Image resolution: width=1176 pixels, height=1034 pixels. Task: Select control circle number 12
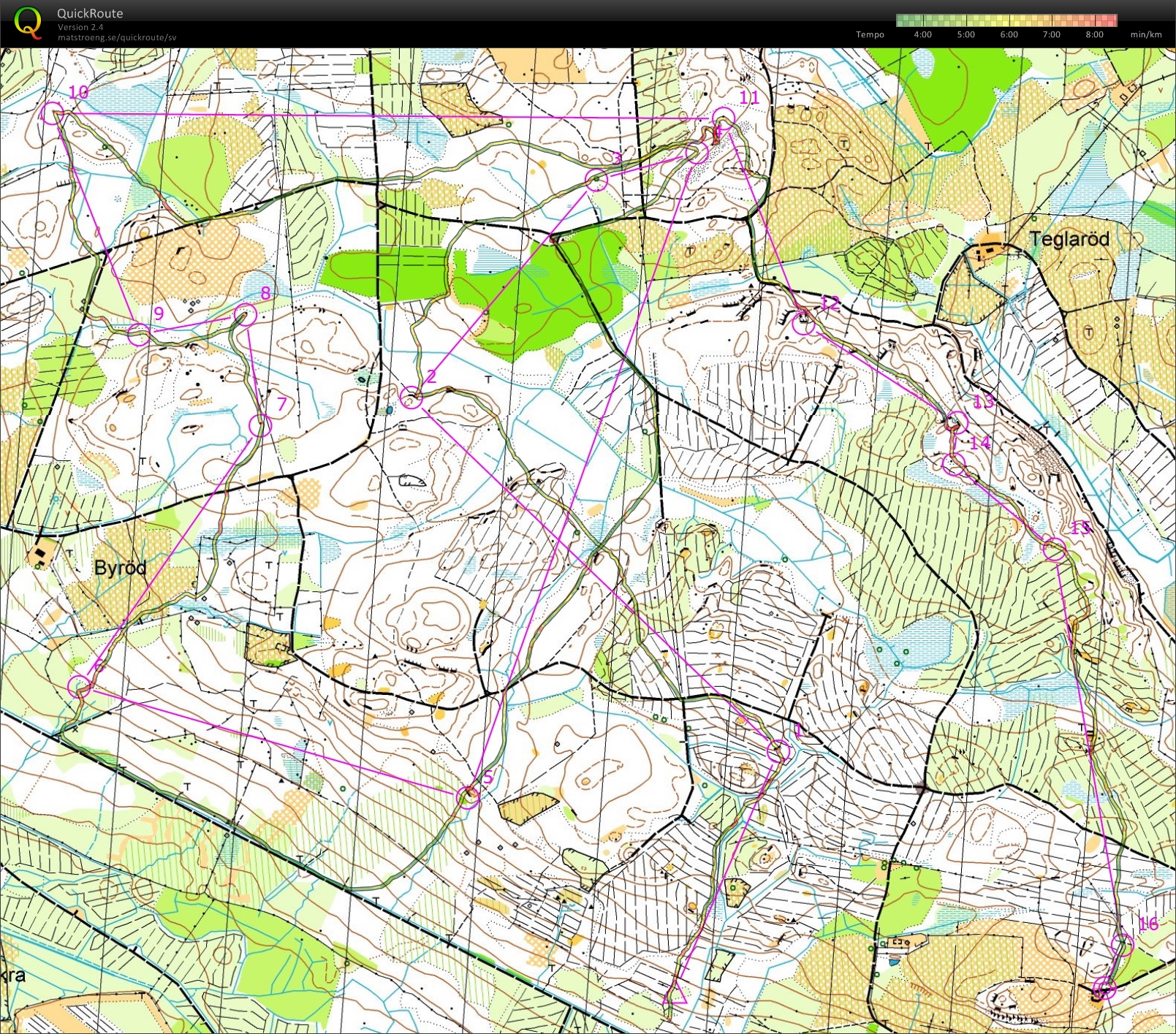click(x=804, y=324)
